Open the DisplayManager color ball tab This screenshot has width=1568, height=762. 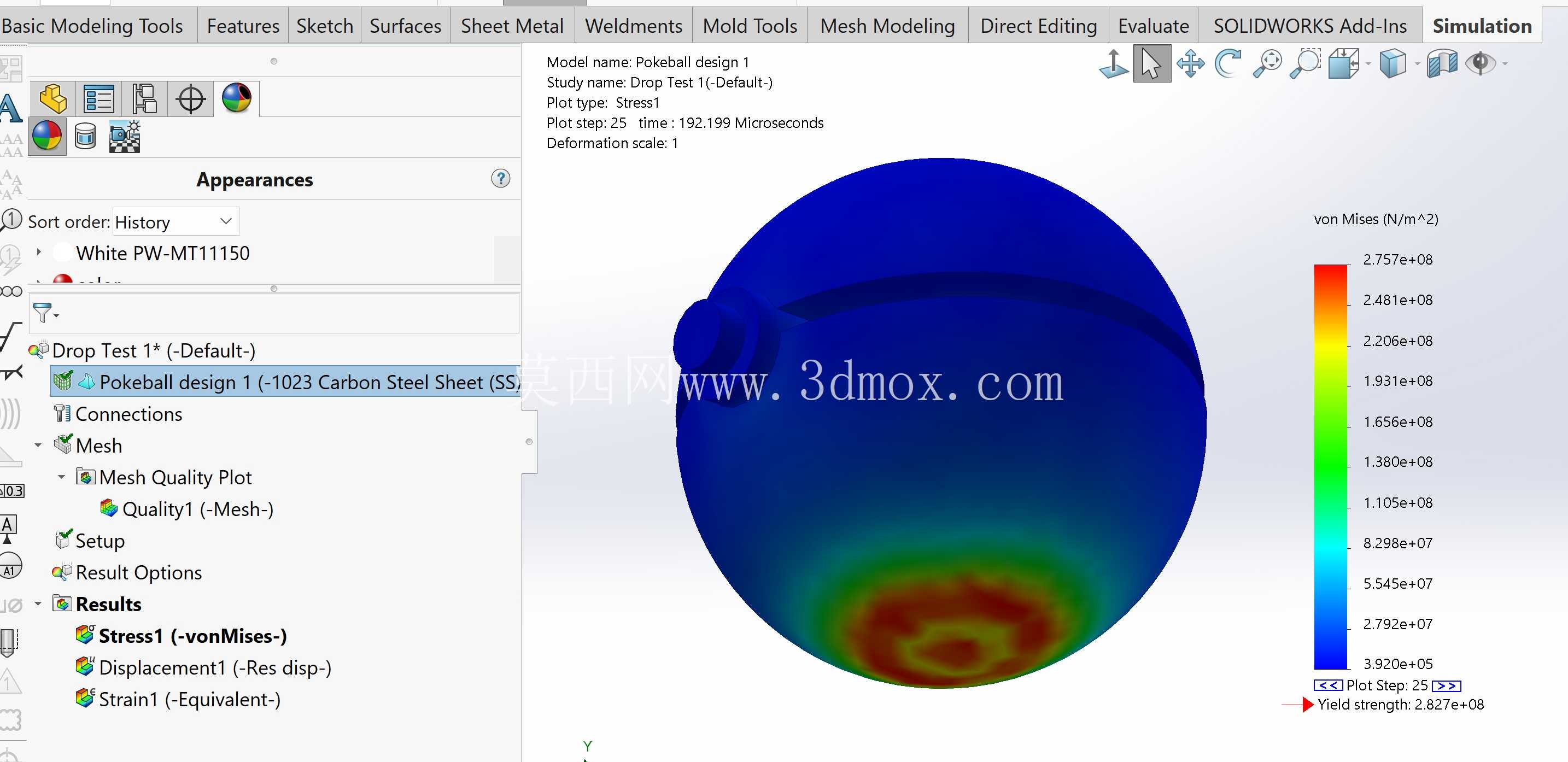coord(237,98)
